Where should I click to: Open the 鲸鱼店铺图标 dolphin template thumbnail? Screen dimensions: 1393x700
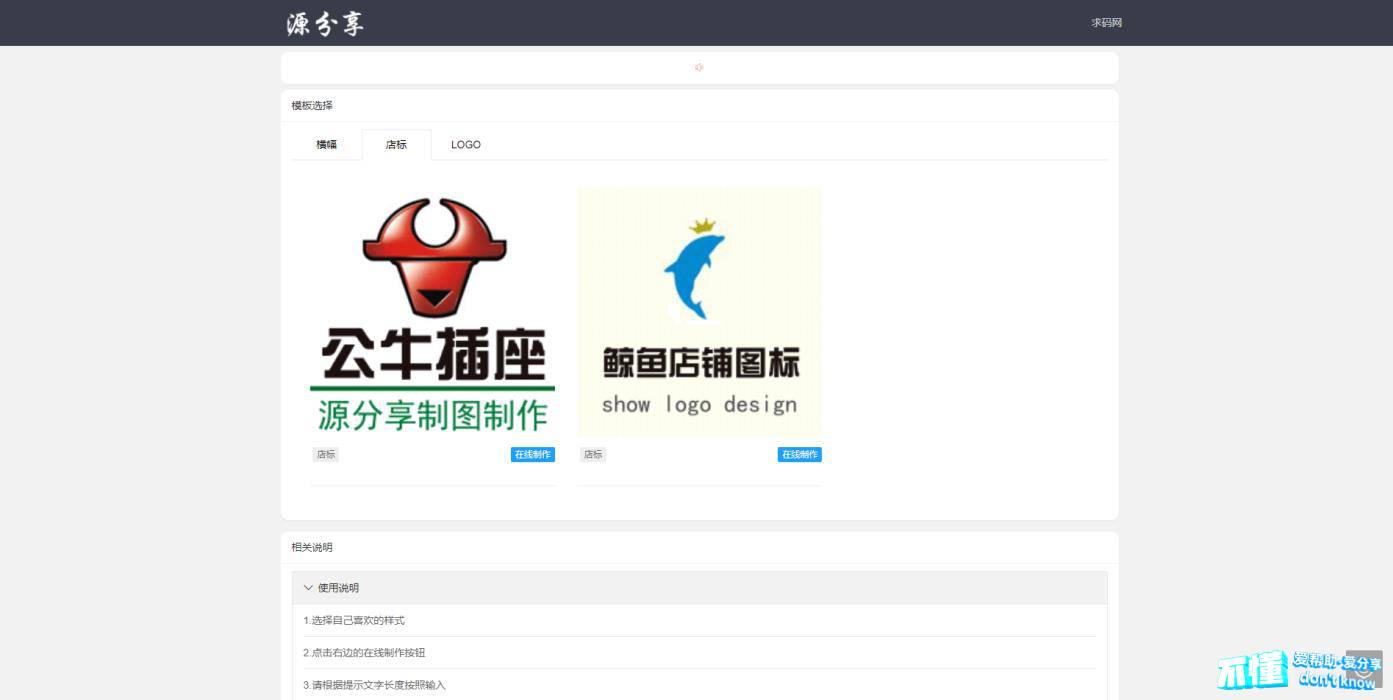pyautogui.click(x=699, y=312)
